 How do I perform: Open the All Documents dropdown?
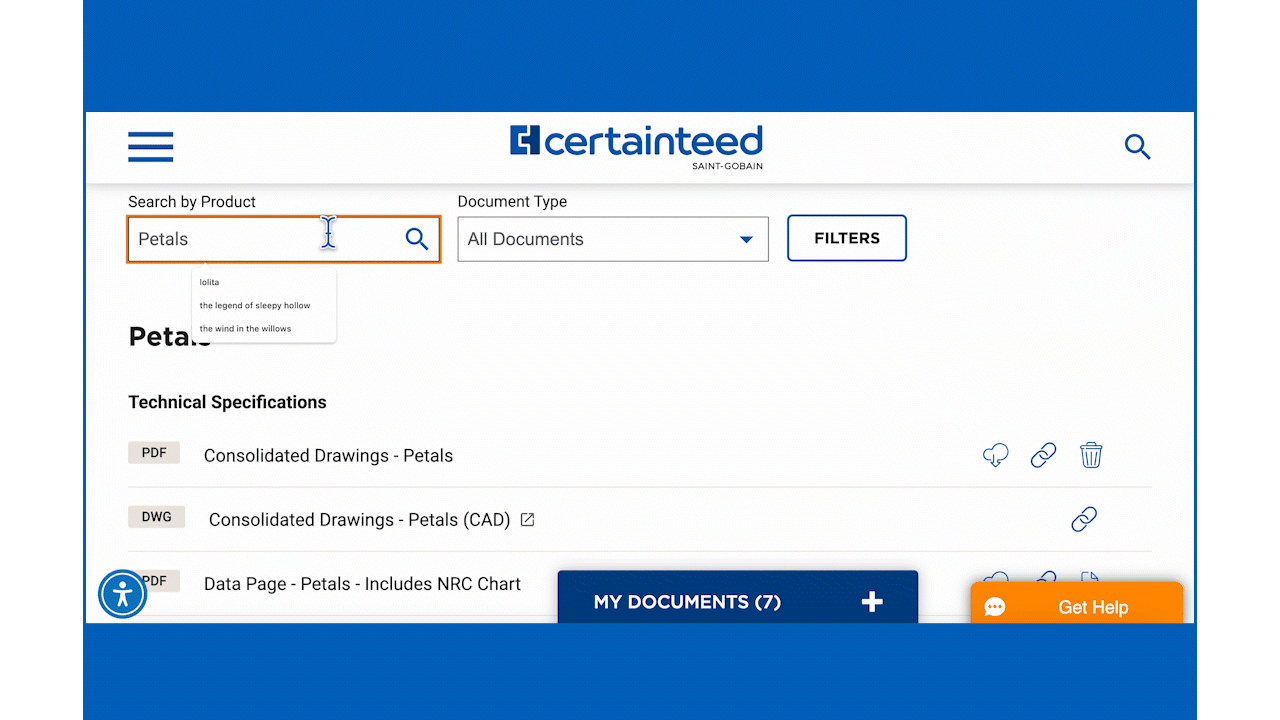tap(612, 239)
